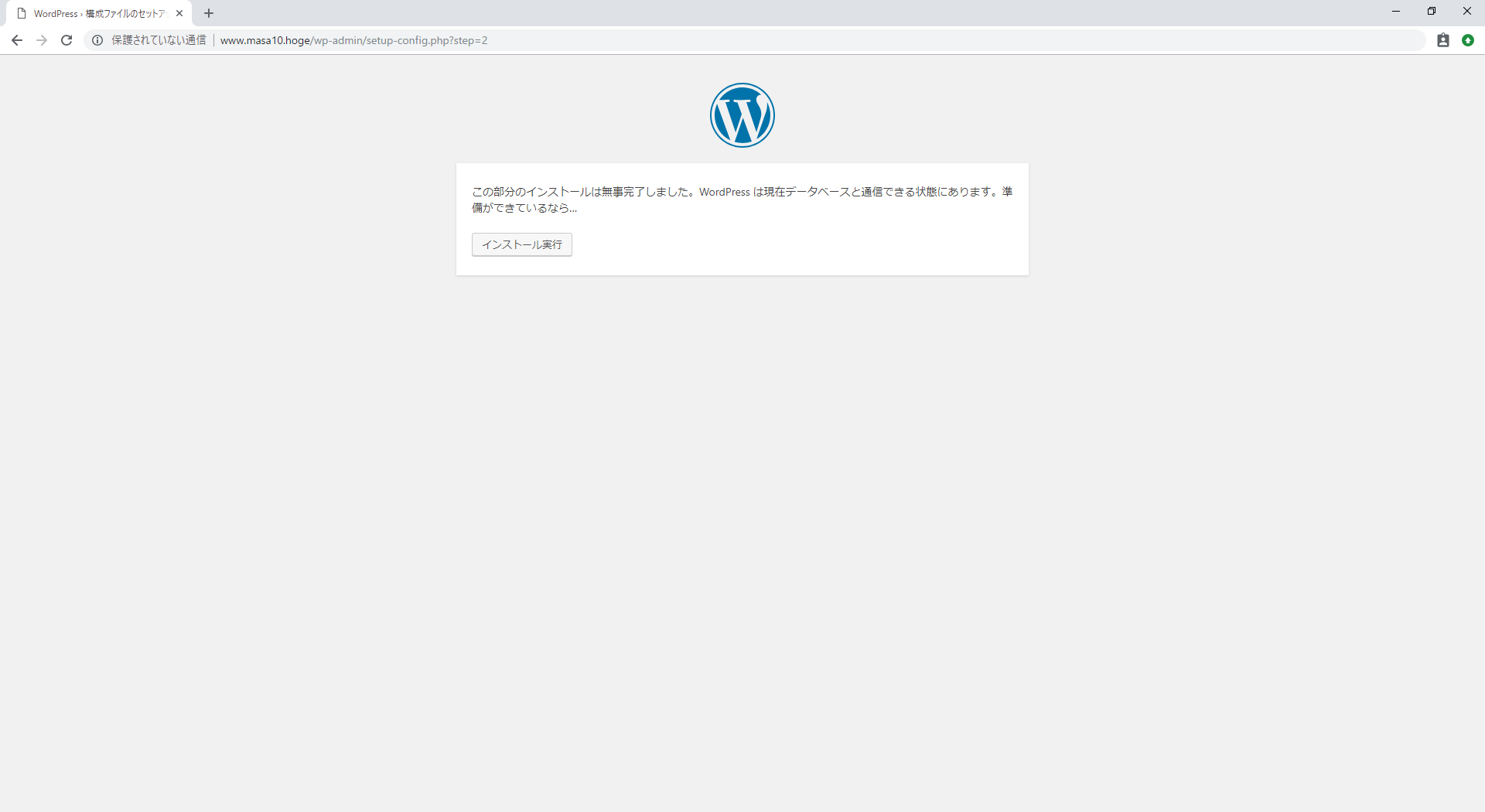Select the WordPress 構成ファイル tab

[x=99, y=13]
